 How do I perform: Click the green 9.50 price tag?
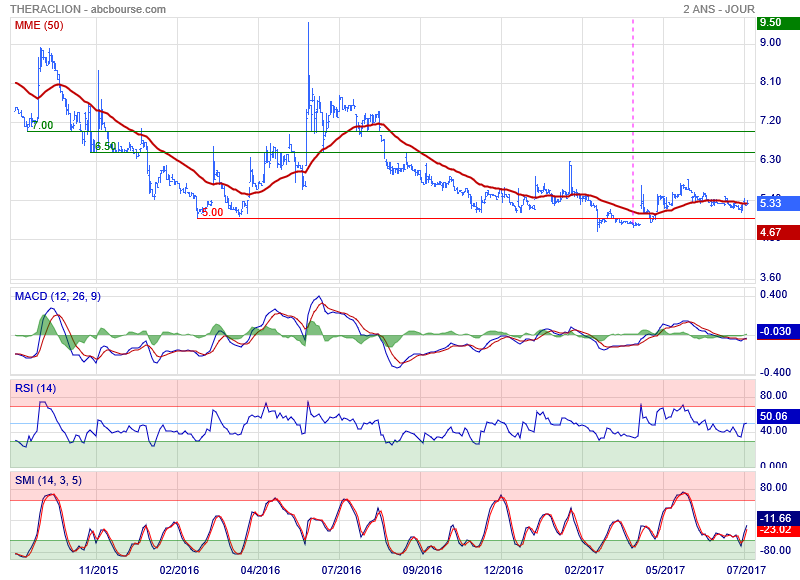pos(778,22)
